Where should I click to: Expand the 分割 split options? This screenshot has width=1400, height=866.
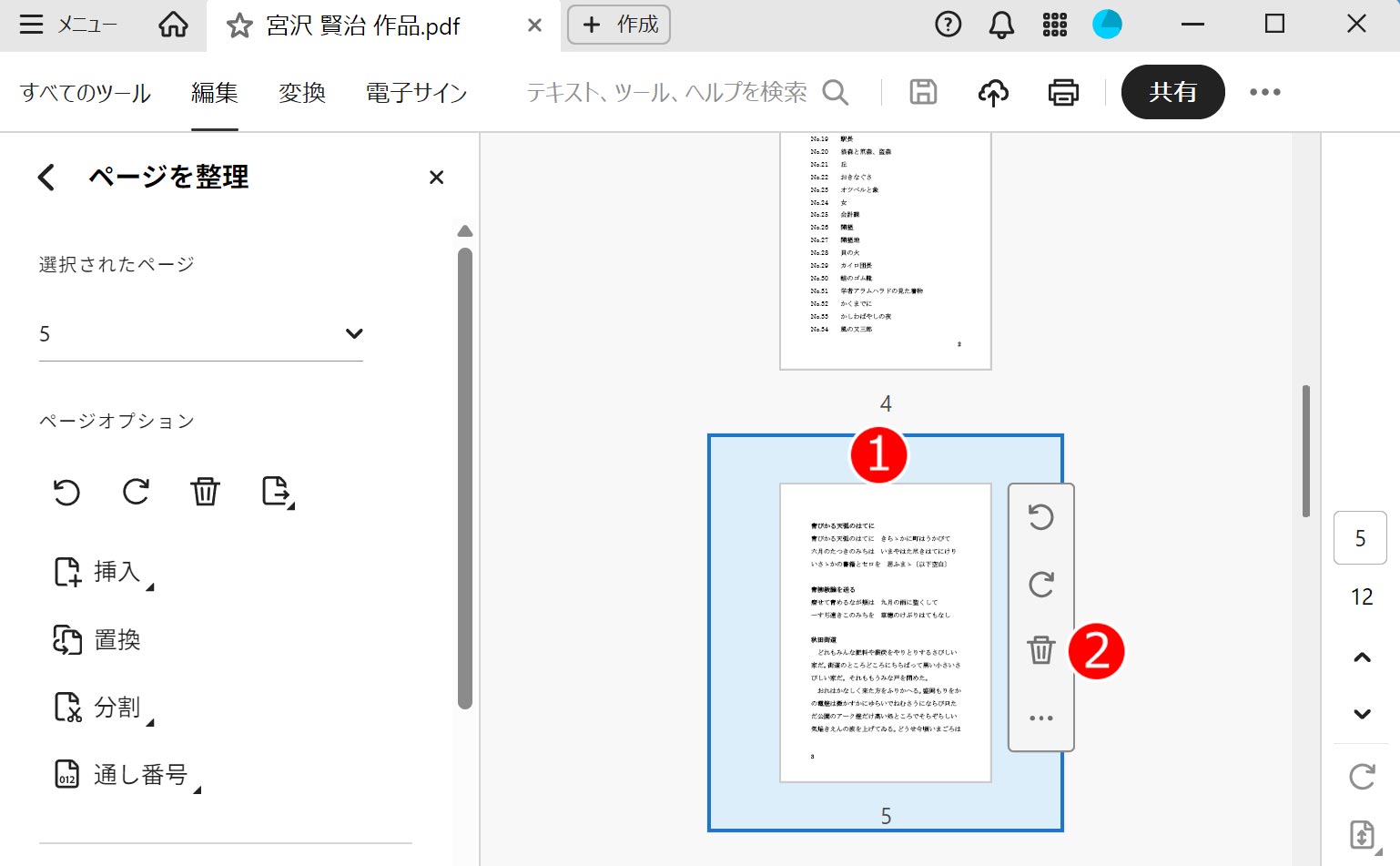pos(103,708)
